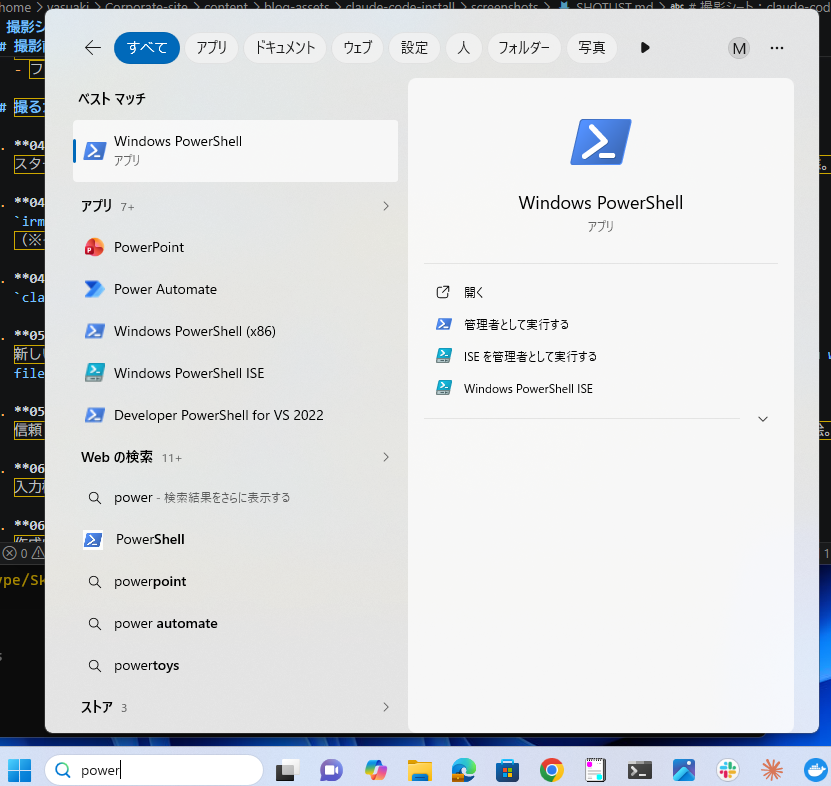831x786 pixels.
Task: Switch to the ドキュメント filter tab
Action: click(285, 48)
